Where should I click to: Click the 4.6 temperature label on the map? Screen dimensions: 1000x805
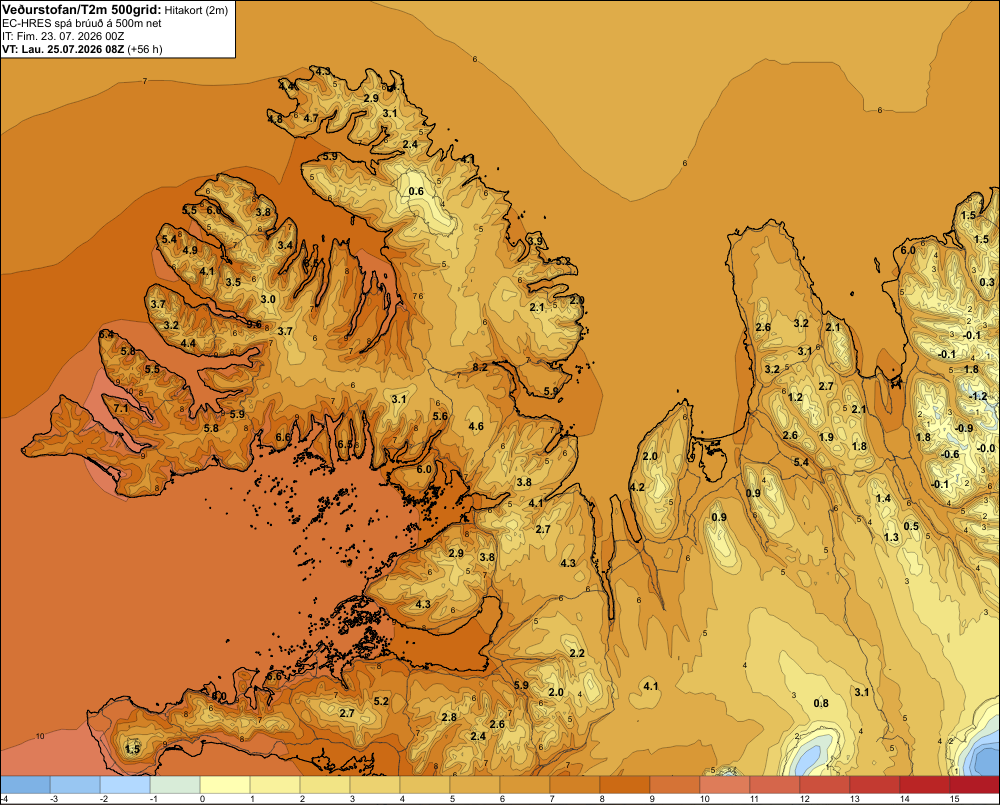[x=476, y=426]
